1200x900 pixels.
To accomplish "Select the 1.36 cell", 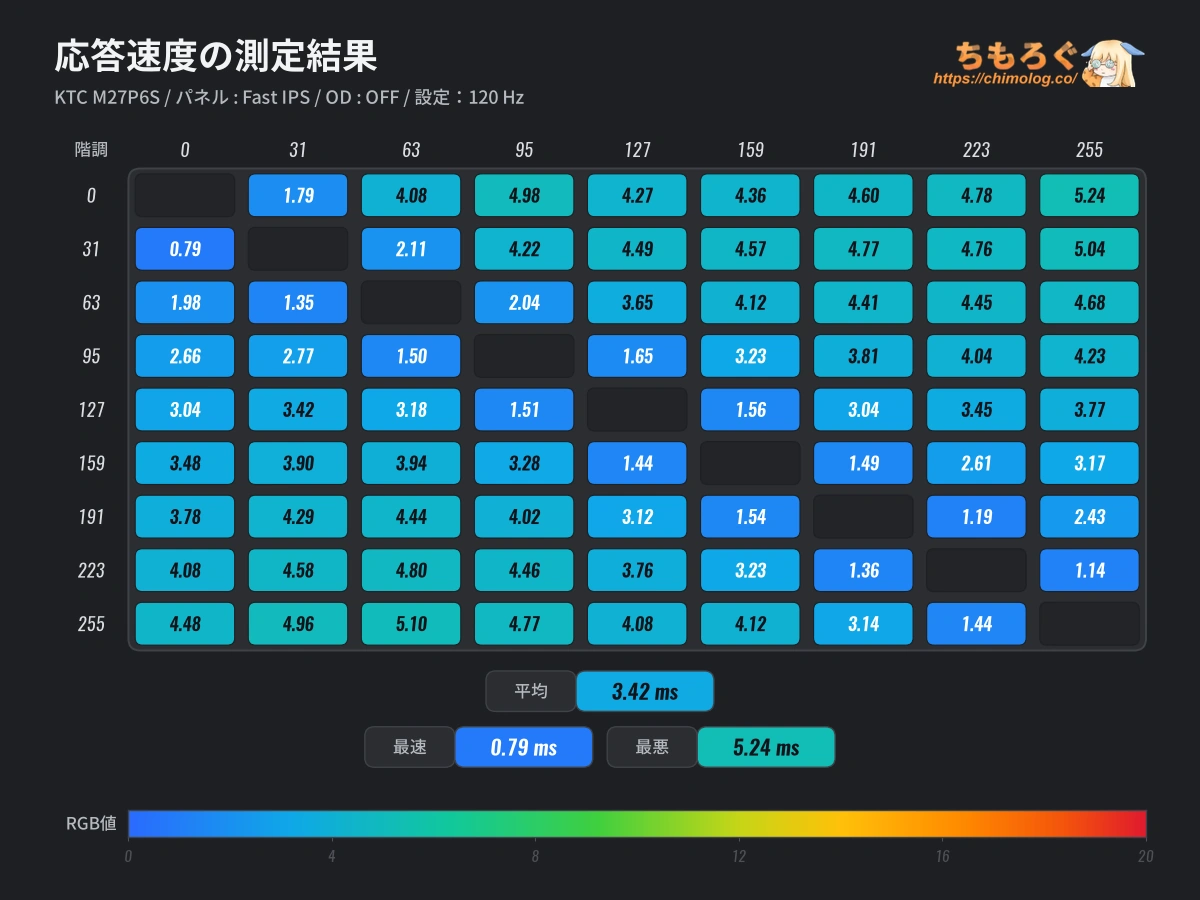I will pyautogui.click(x=863, y=570).
